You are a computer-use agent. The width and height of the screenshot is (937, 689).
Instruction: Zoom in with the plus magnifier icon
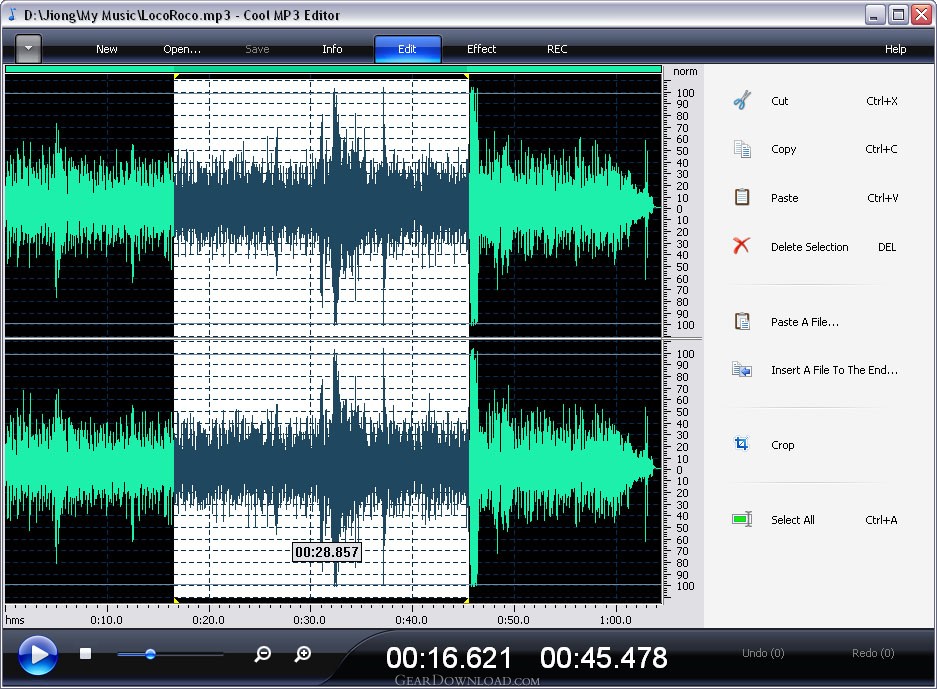pyautogui.click(x=303, y=654)
